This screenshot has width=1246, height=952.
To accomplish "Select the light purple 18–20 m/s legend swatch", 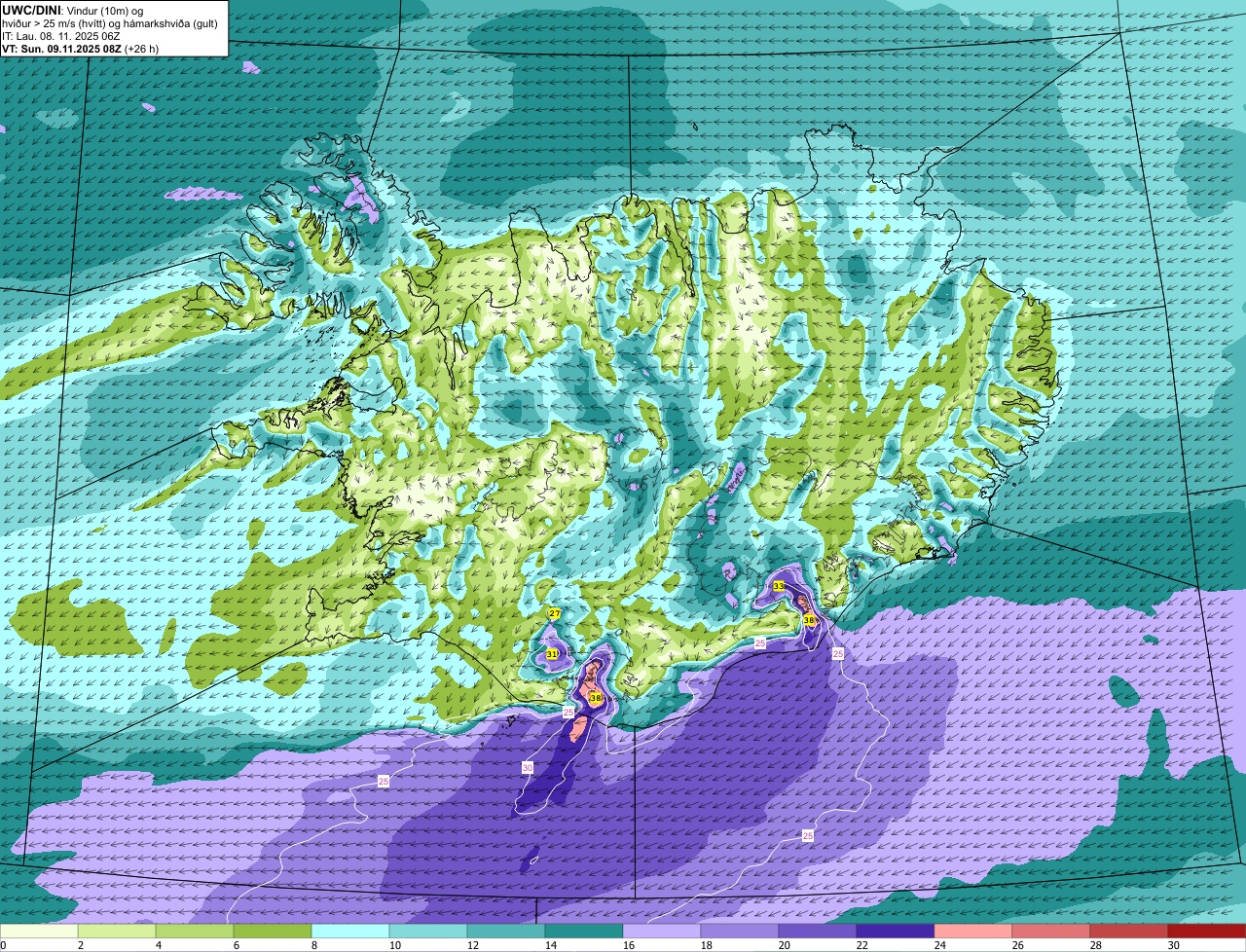I will (x=740, y=931).
